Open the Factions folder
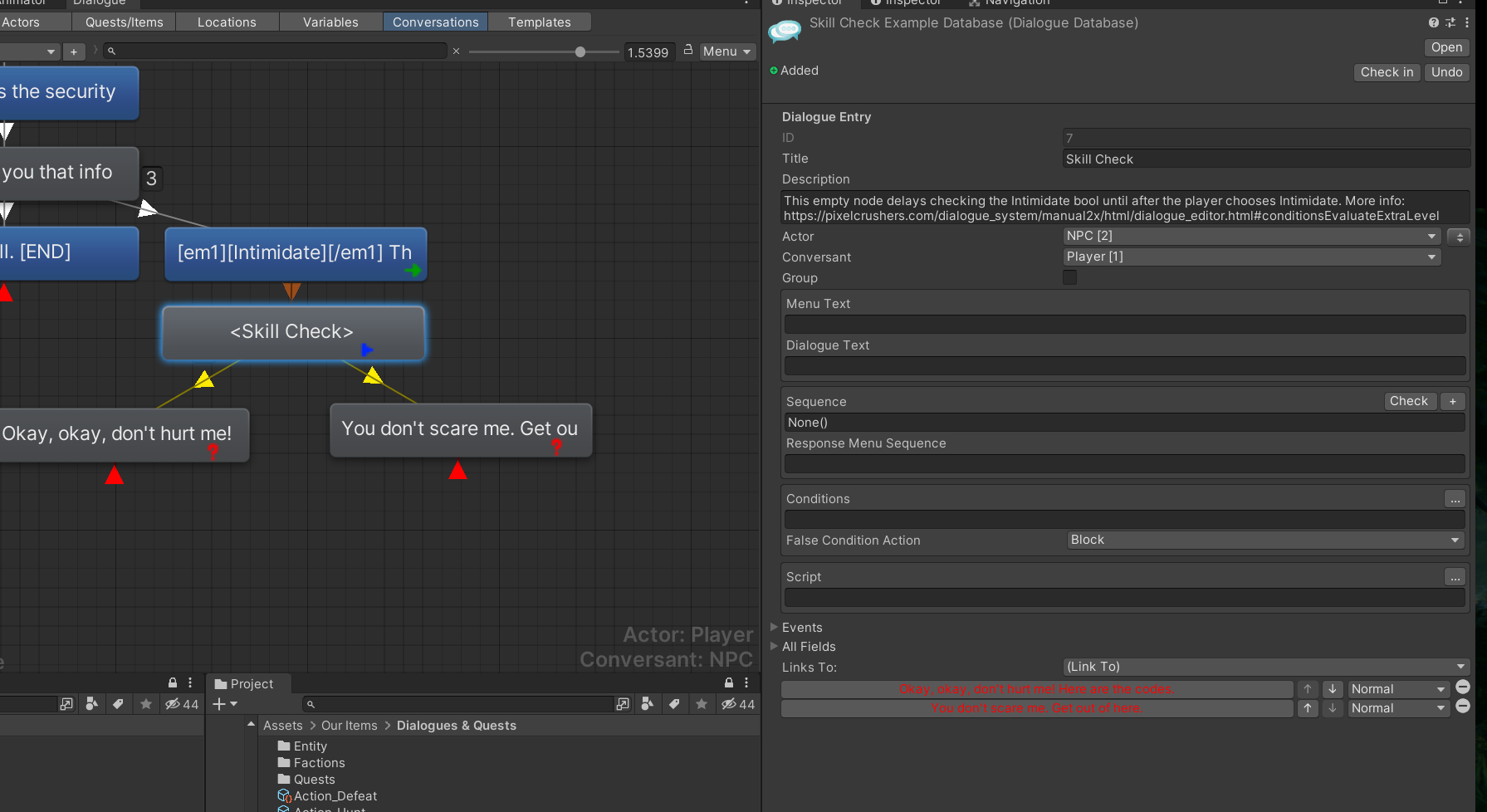Image resolution: width=1487 pixels, height=812 pixels. click(x=311, y=763)
